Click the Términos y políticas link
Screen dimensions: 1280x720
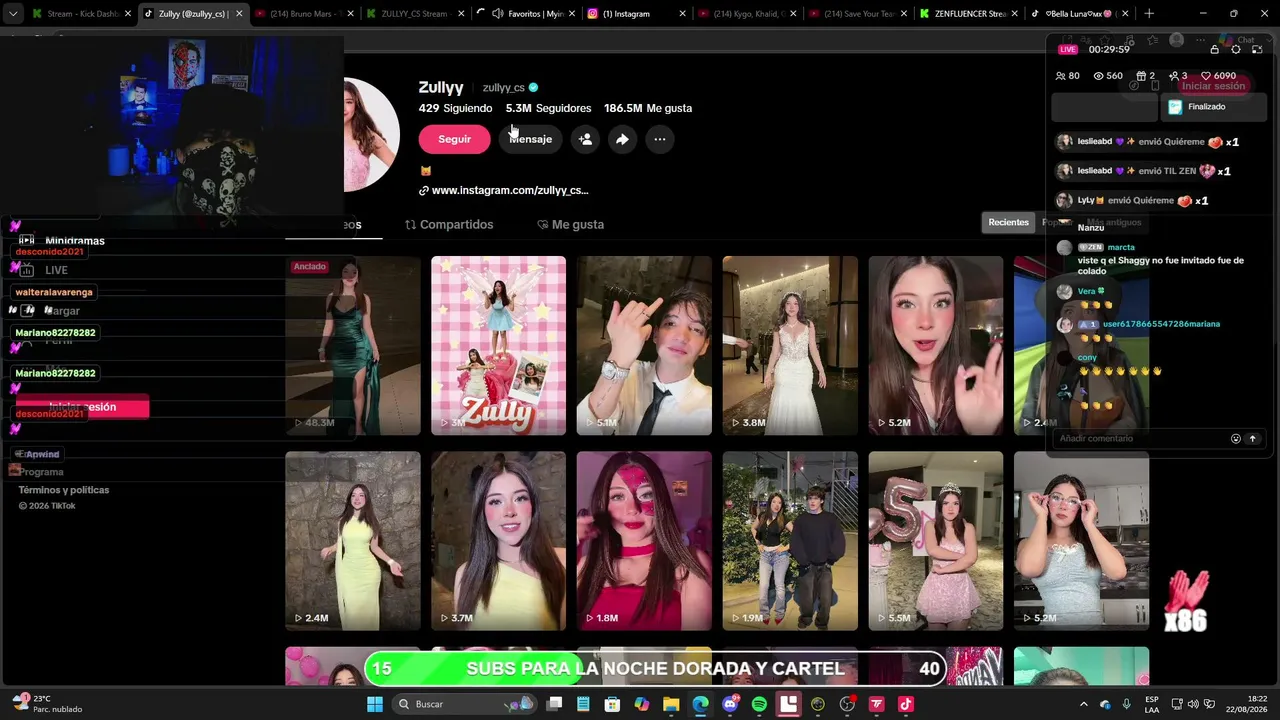[64, 490]
